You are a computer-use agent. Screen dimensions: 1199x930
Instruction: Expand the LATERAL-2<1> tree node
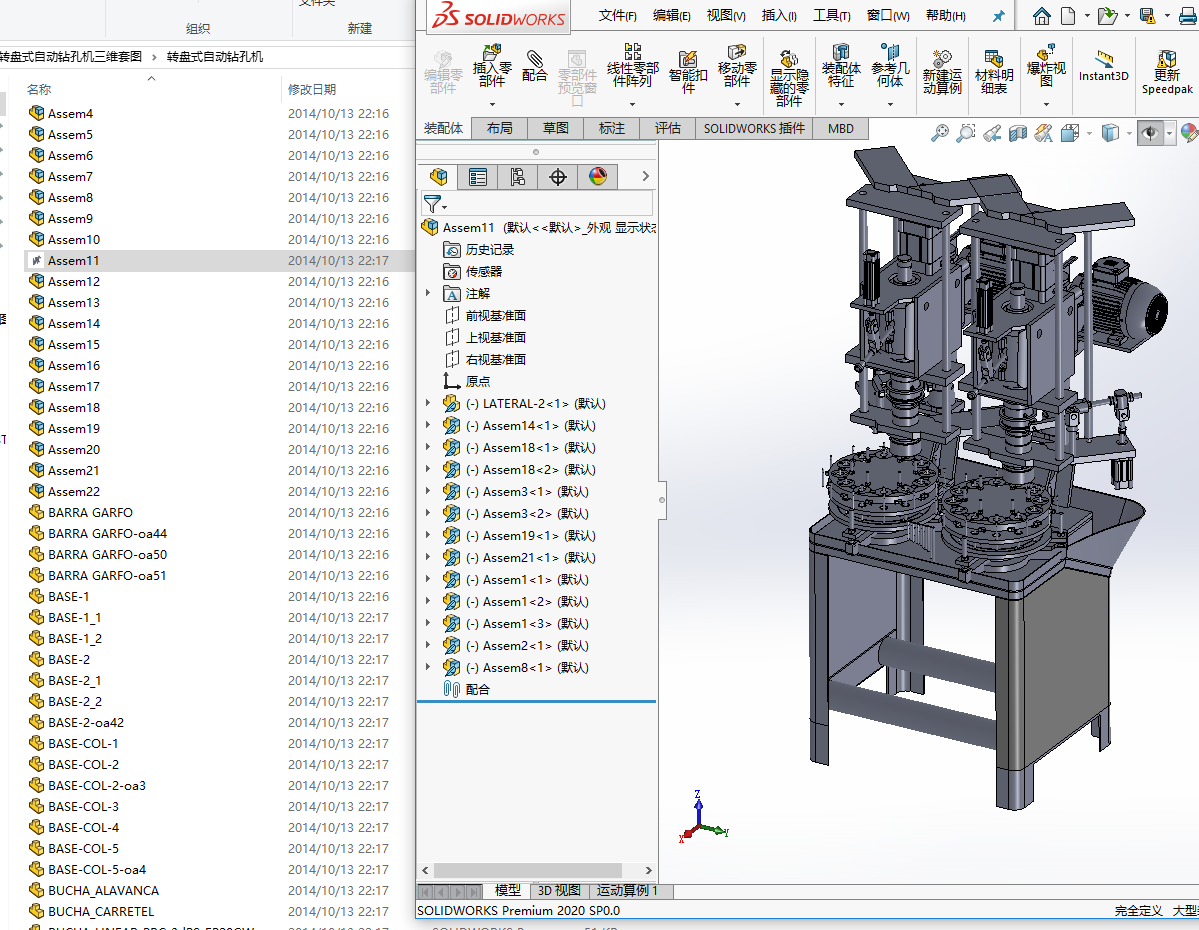[428, 403]
